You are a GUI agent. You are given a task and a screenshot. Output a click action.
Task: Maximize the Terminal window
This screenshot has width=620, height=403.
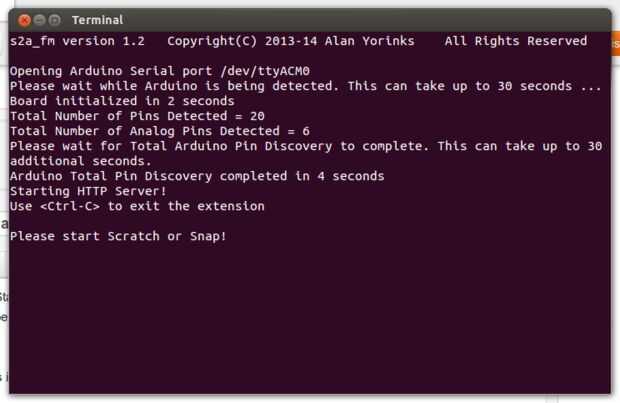(55, 20)
